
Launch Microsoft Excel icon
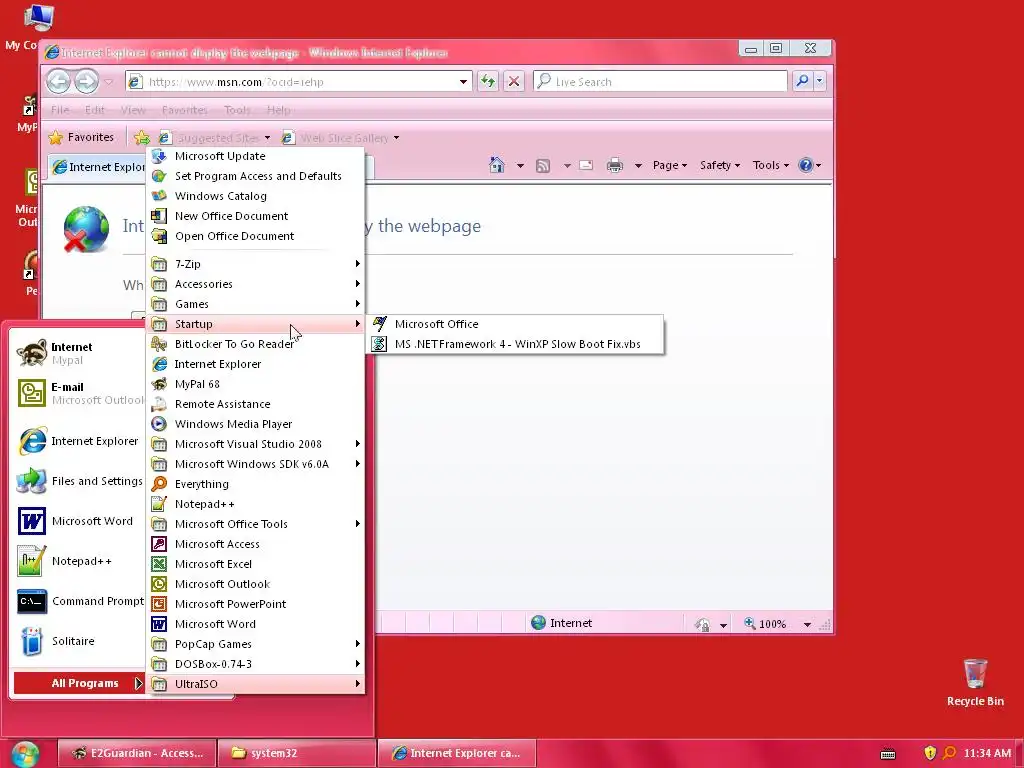(x=159, y=564)
